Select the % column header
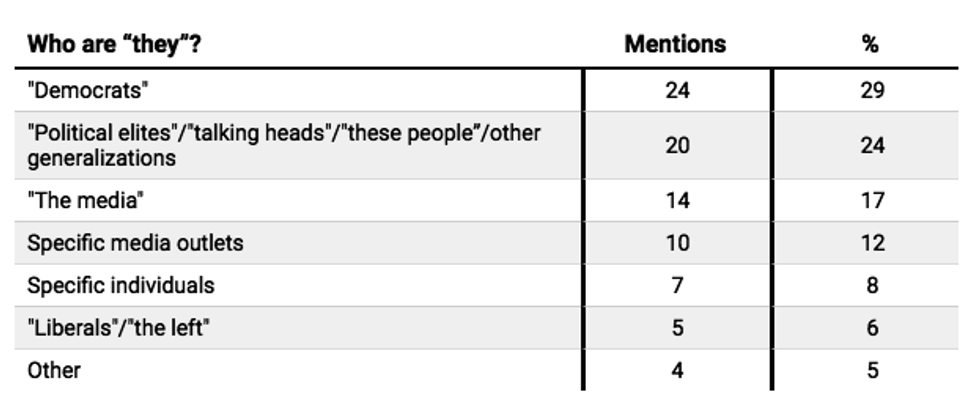The height and width of the screenshot is (412, 980). point(870,45)
